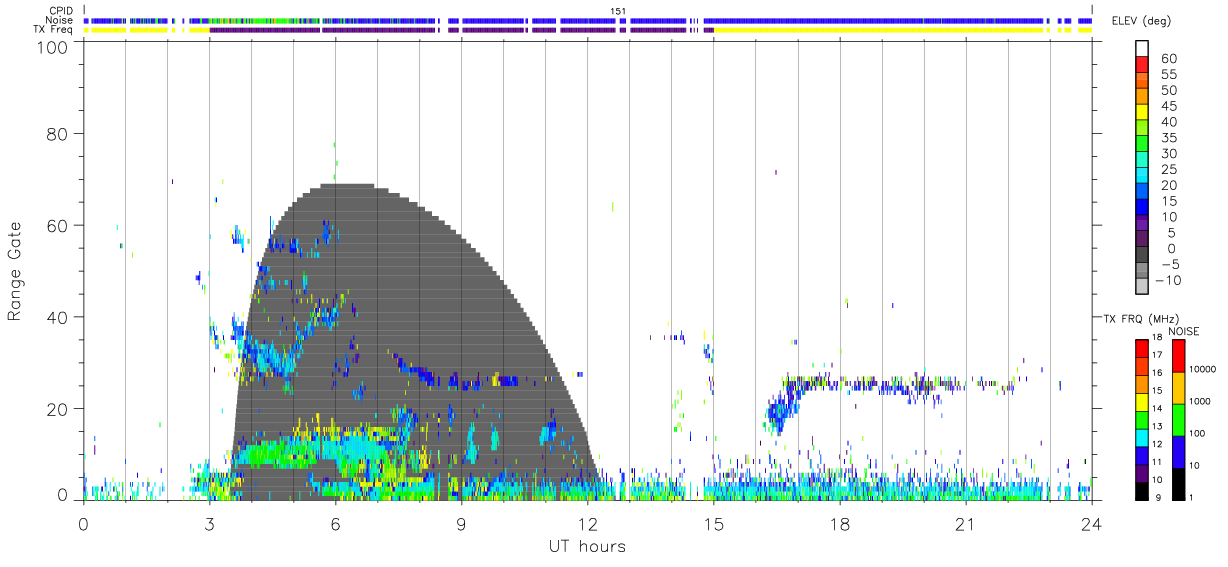Viewport: 1228px width, 567px height.
Task: Select the 18 tick on the UT hours axis
Action: (840, 523)
